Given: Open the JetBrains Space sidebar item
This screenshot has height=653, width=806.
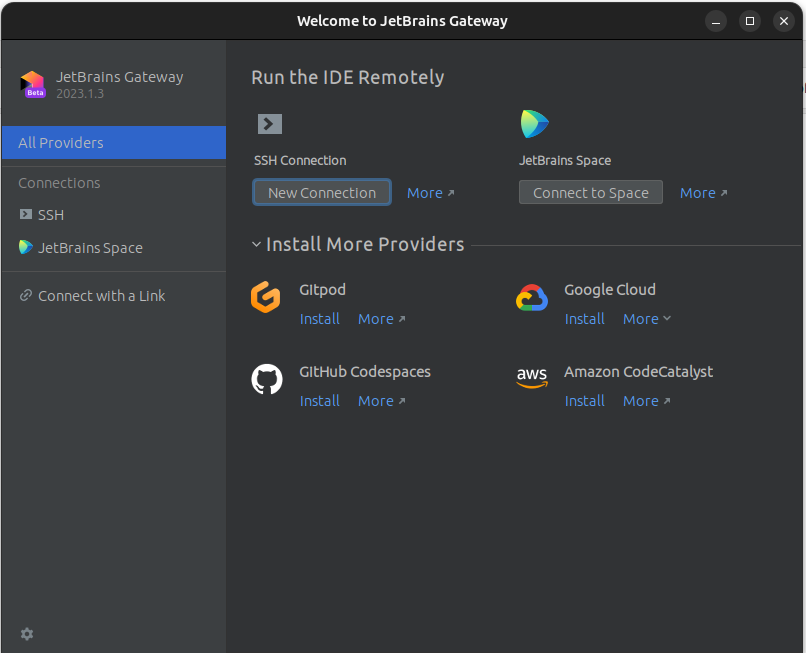Looking at the screenshot, I should point(114,248).
